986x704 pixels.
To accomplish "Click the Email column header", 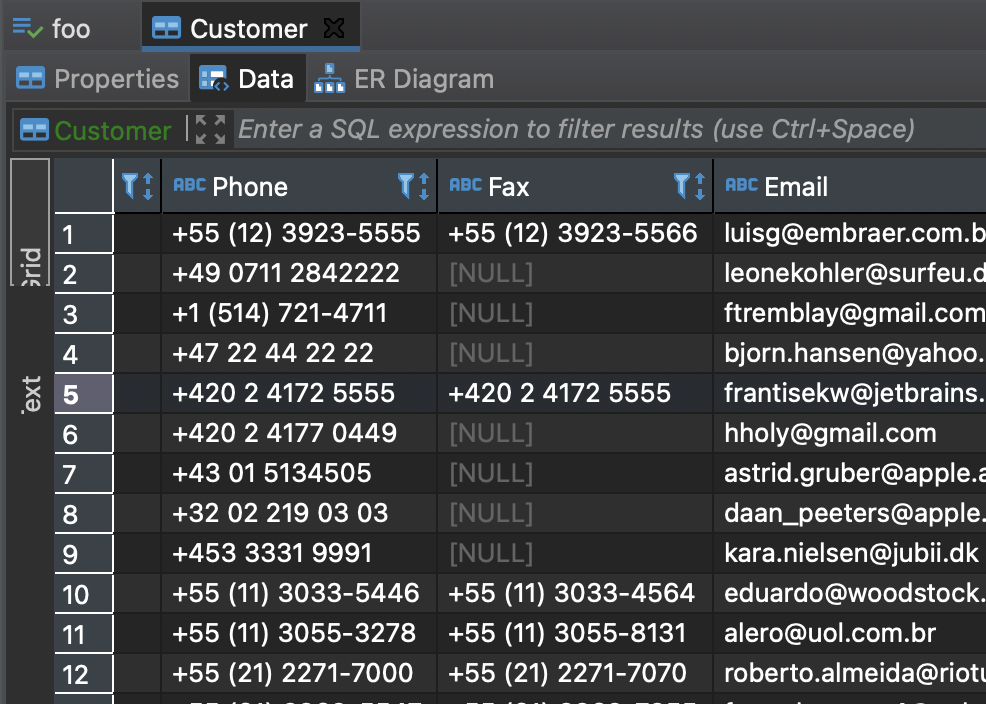I will 850,187.
